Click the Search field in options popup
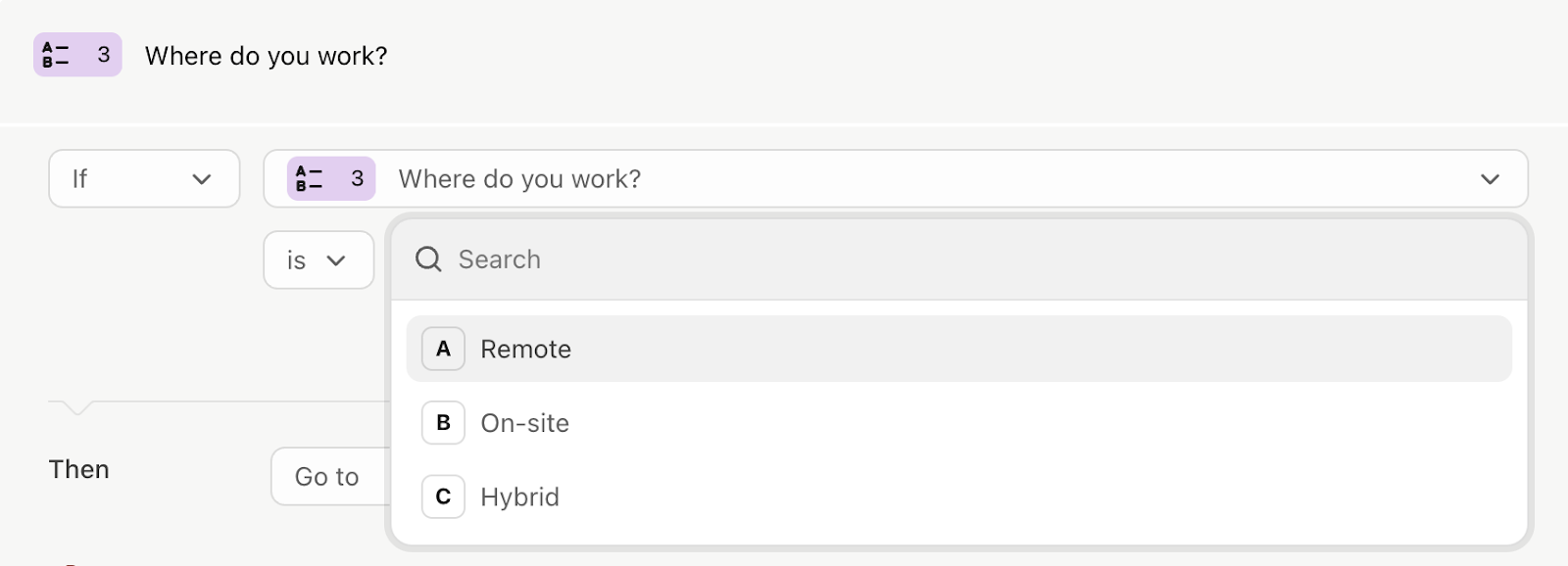The image size is (1568, 566). (x=958, y=259)
